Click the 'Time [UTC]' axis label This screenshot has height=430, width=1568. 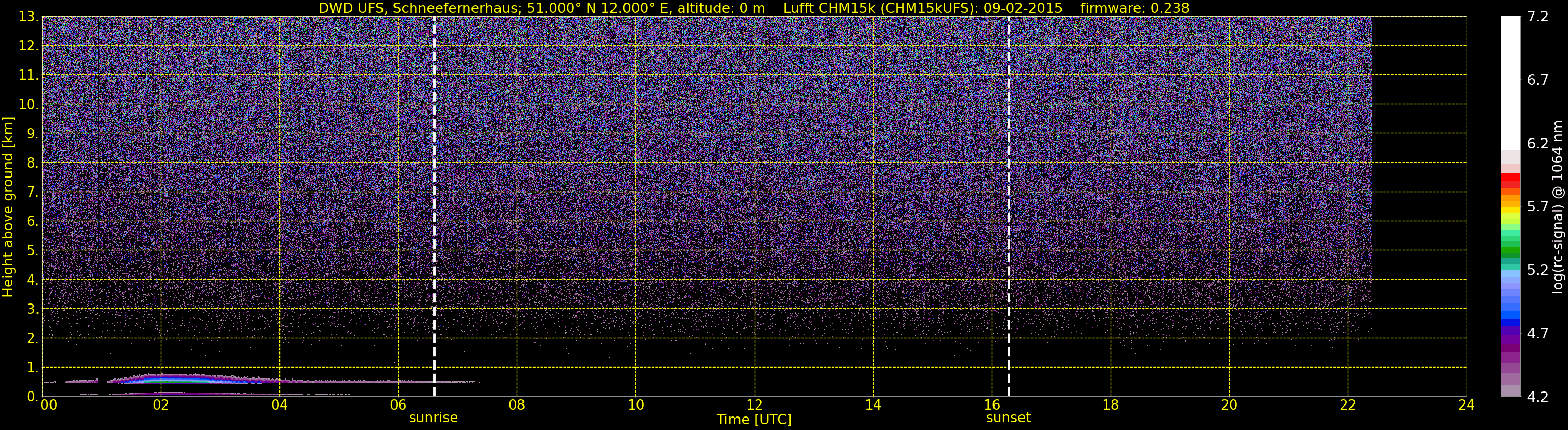(x=754, y=420)
